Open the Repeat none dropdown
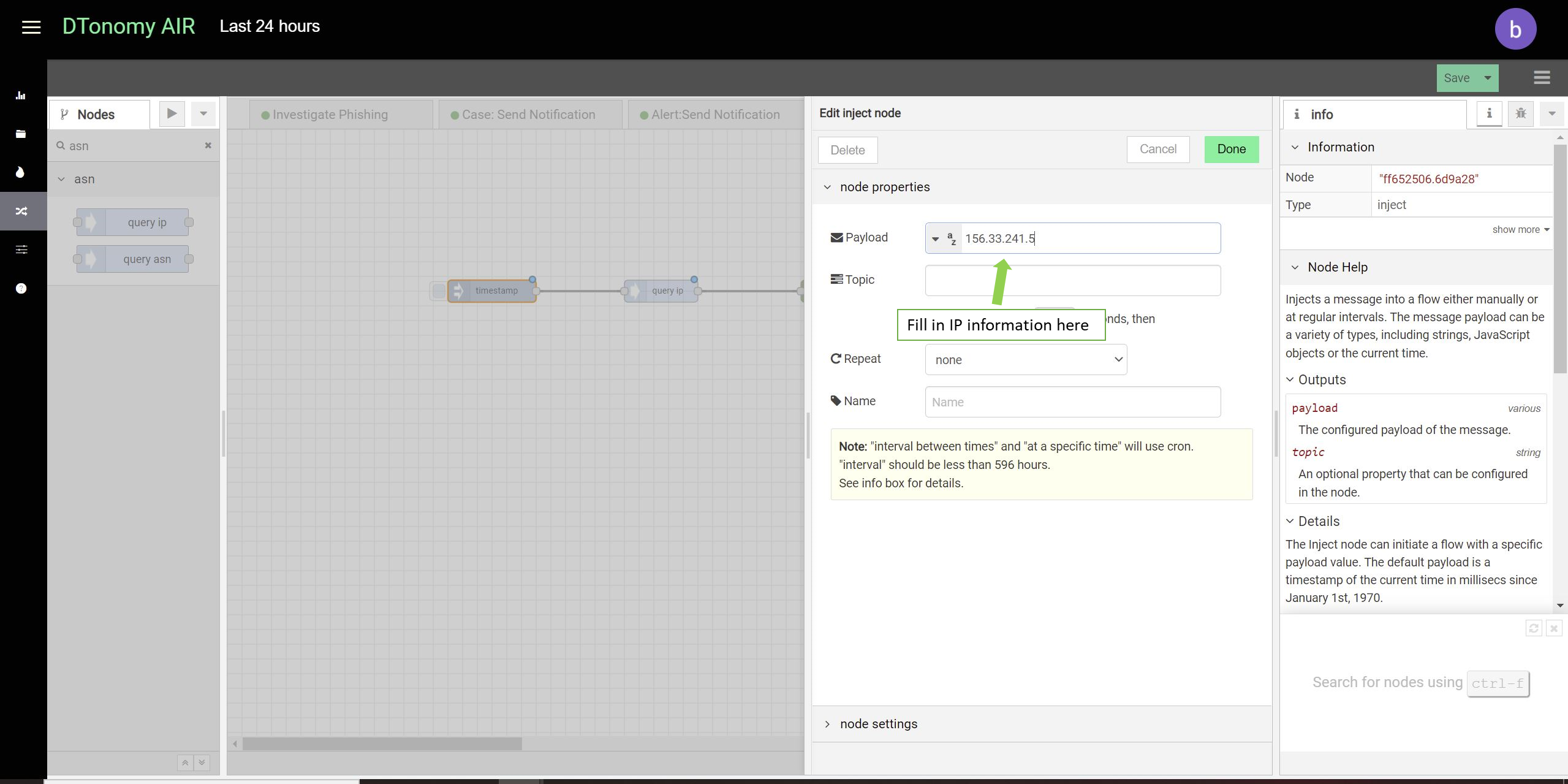The image size is (1568, 784). [1026, 359]
